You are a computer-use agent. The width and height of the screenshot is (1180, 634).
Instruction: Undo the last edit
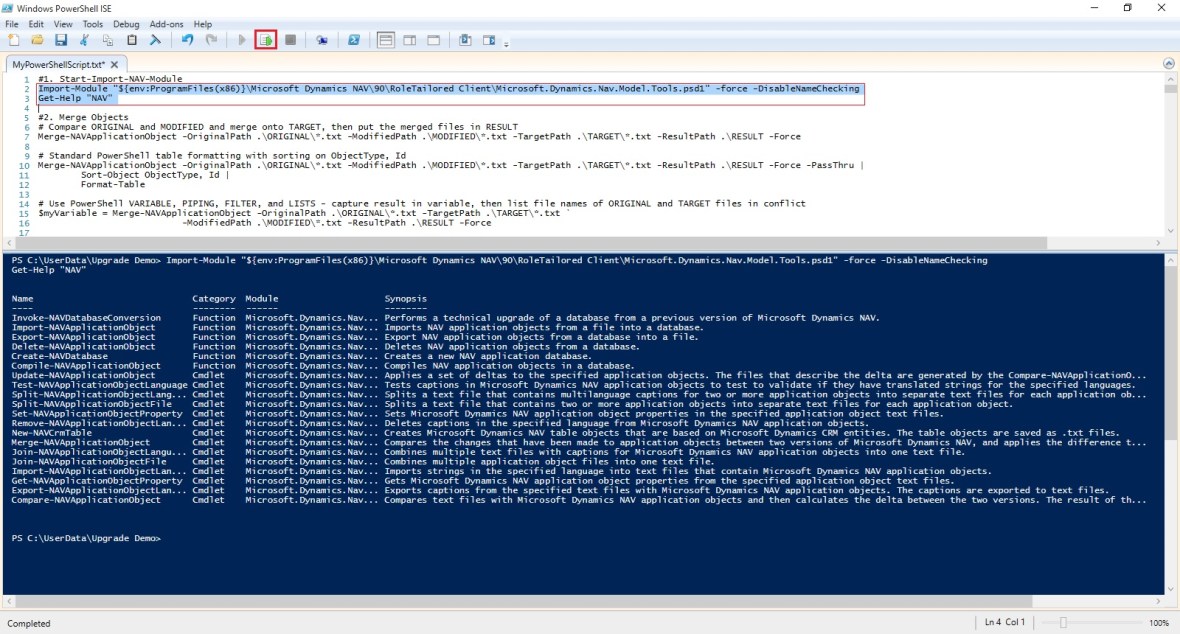pyautogui.click(x=188, y=40)
